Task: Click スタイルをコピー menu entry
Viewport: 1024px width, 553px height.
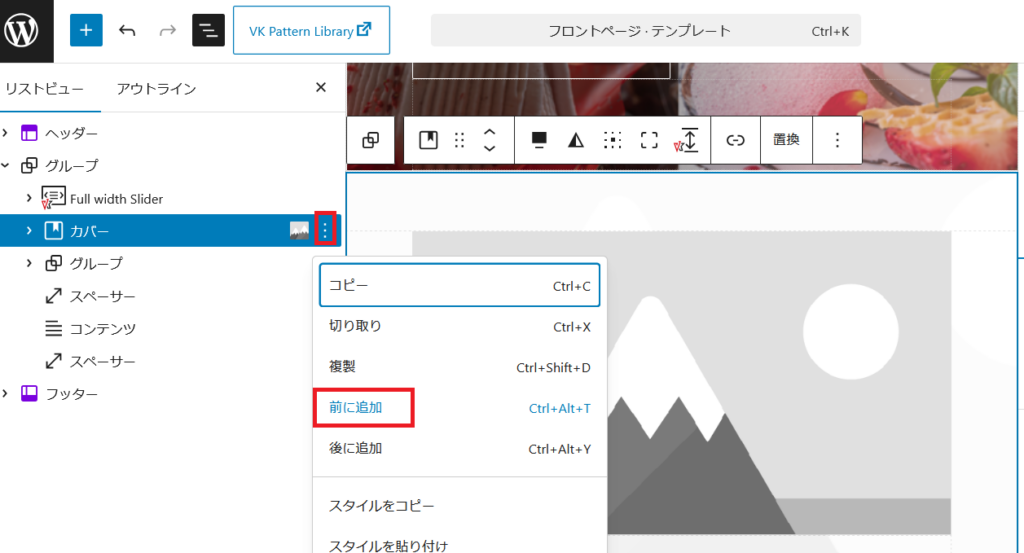Action: pos(382,506)
